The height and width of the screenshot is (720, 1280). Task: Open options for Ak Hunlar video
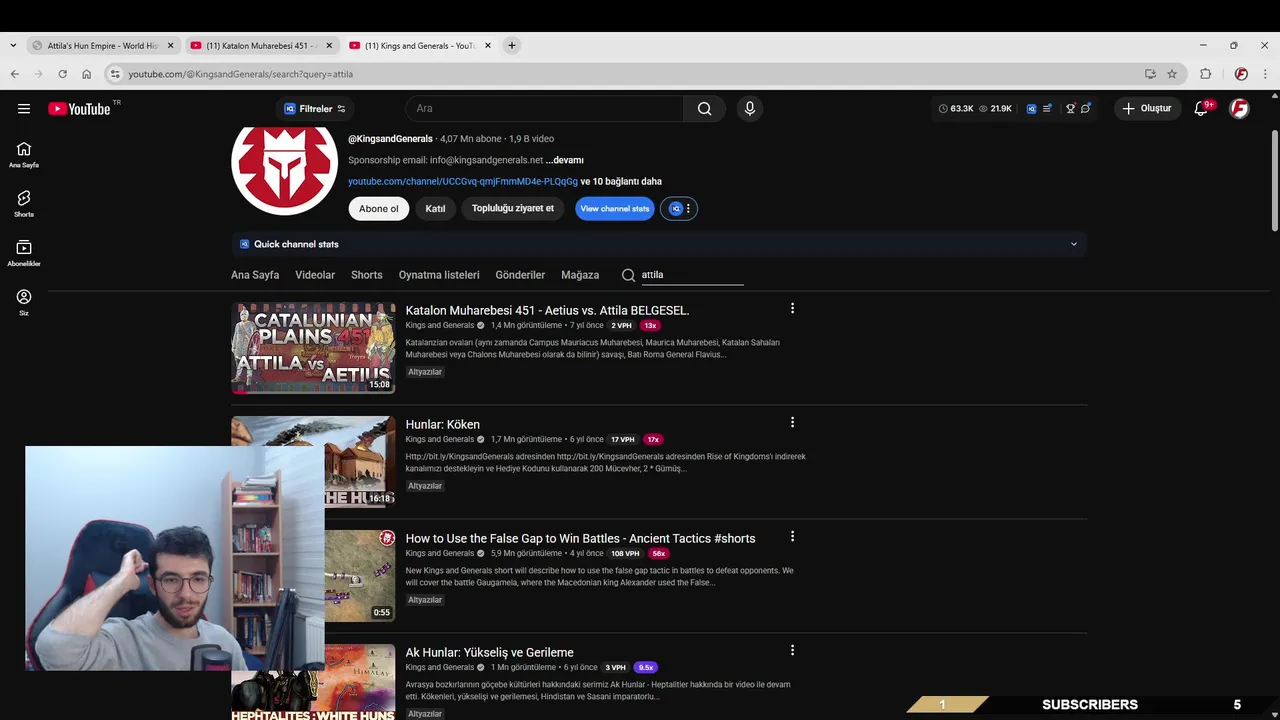click(792, 651)
